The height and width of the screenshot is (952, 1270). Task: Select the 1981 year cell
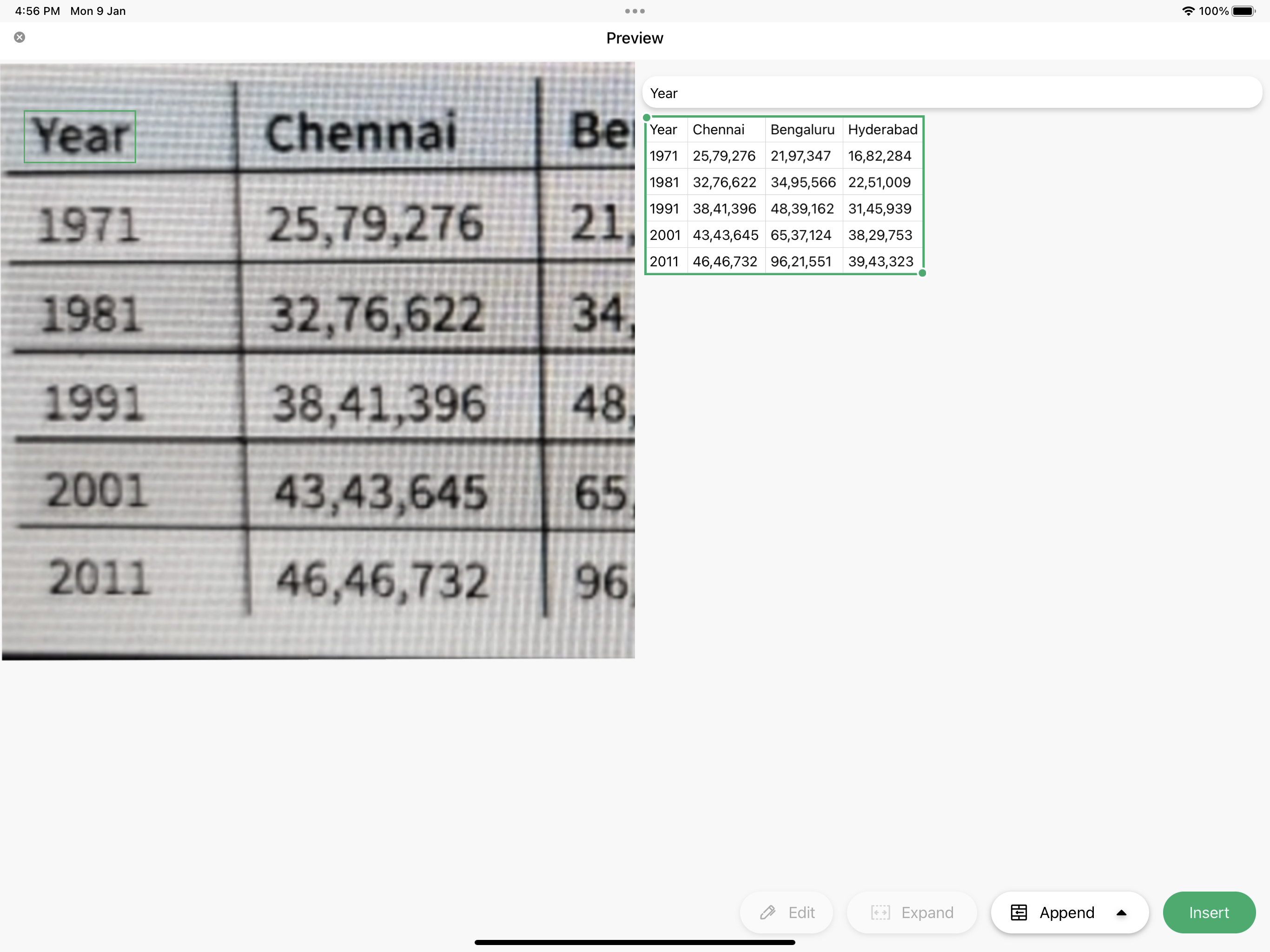coord(667,183)
